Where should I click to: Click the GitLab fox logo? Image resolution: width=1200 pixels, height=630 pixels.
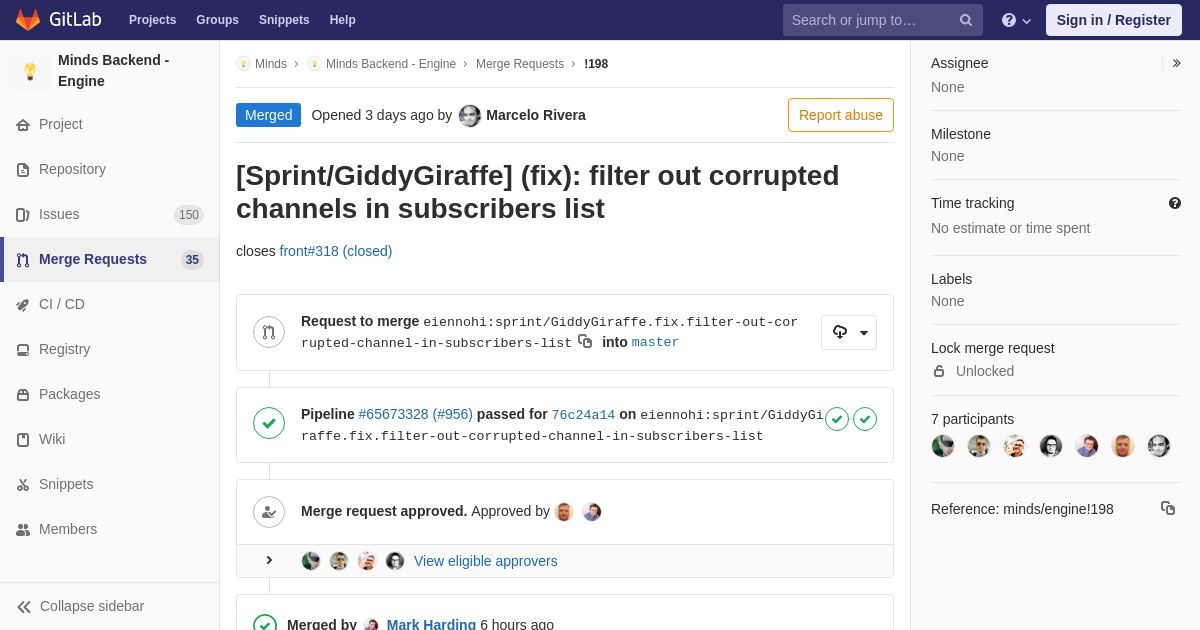[x=28, y=20]
